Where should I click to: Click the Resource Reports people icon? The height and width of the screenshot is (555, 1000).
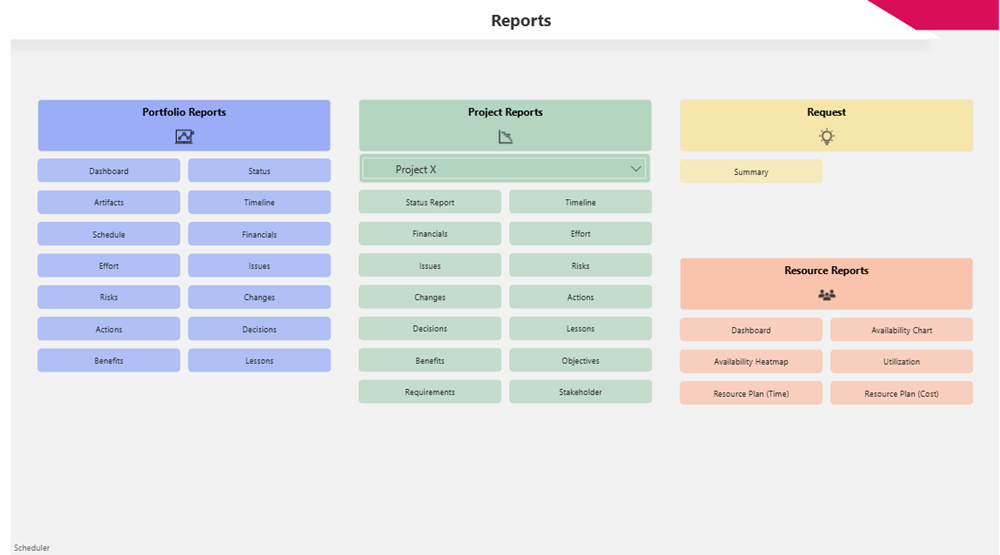(826, 295)
